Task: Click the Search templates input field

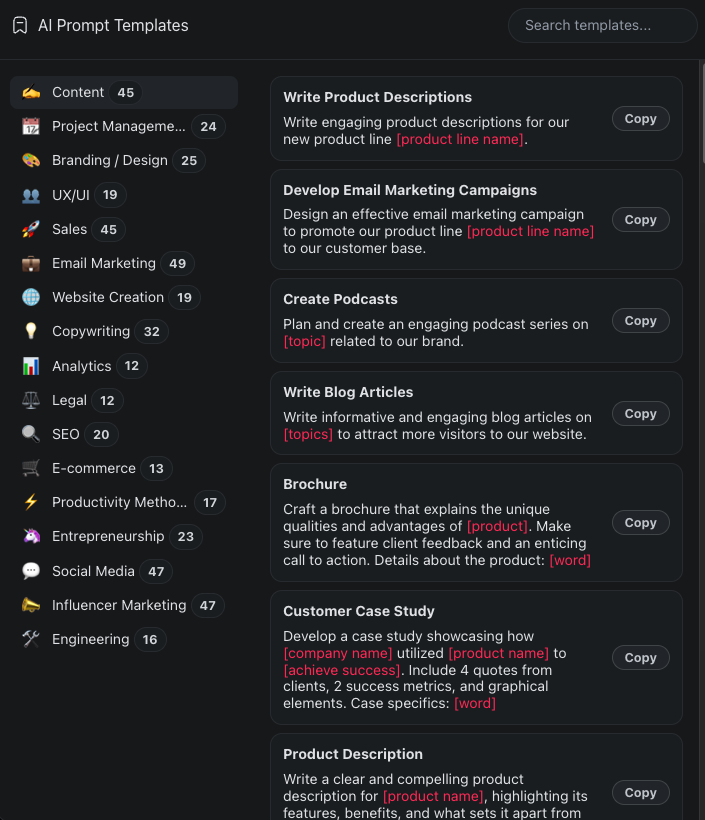Action: (602, 26)
